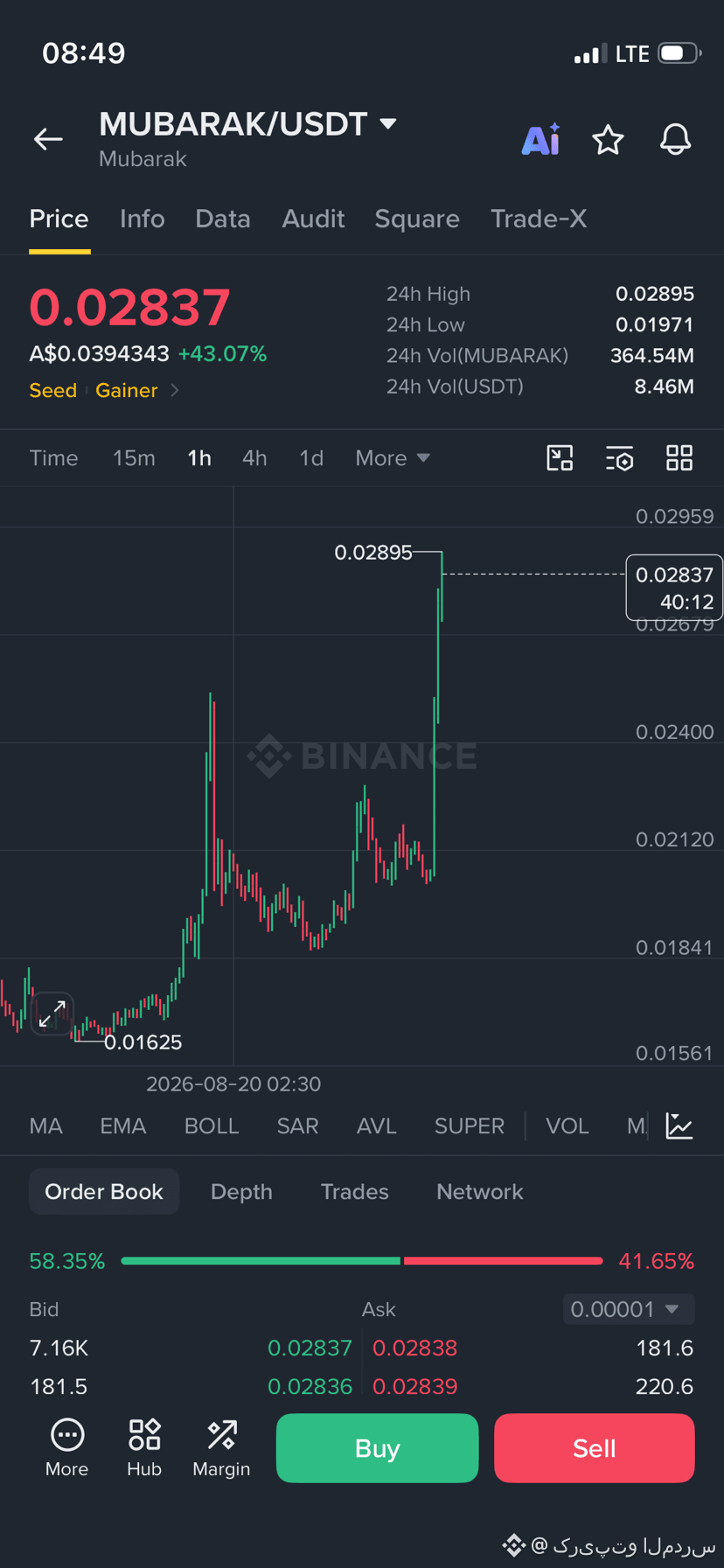Viewport: 724px width, 1568px height.
Task: Toggle the EMA indicator
Action: coord(122,1126)
